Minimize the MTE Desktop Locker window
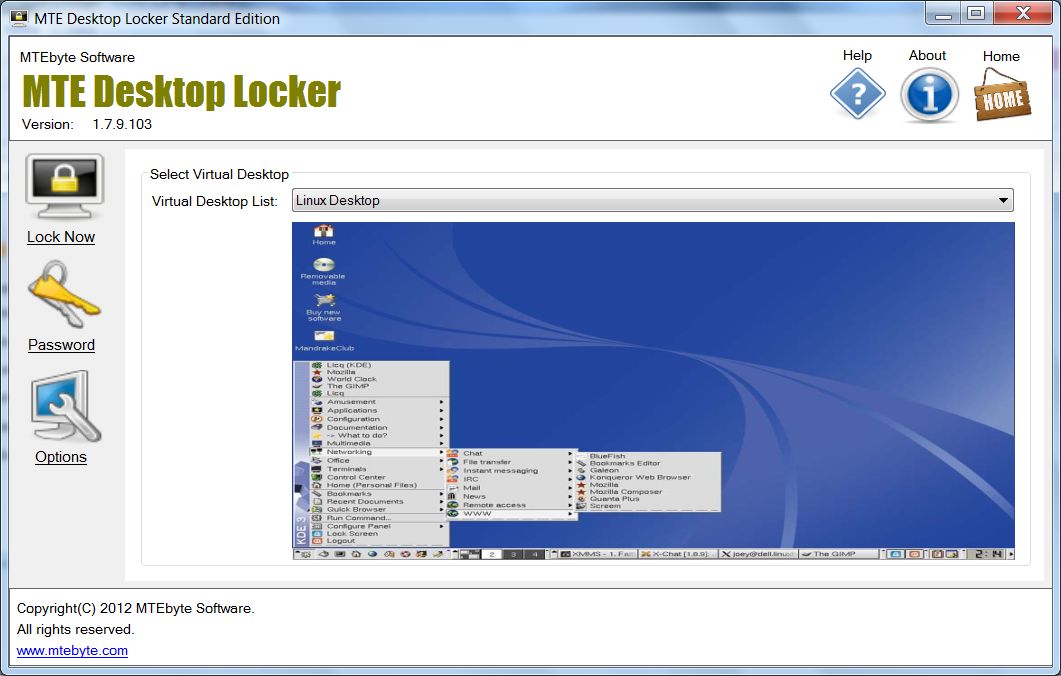The image size is (1061, 676). point(943,14)
